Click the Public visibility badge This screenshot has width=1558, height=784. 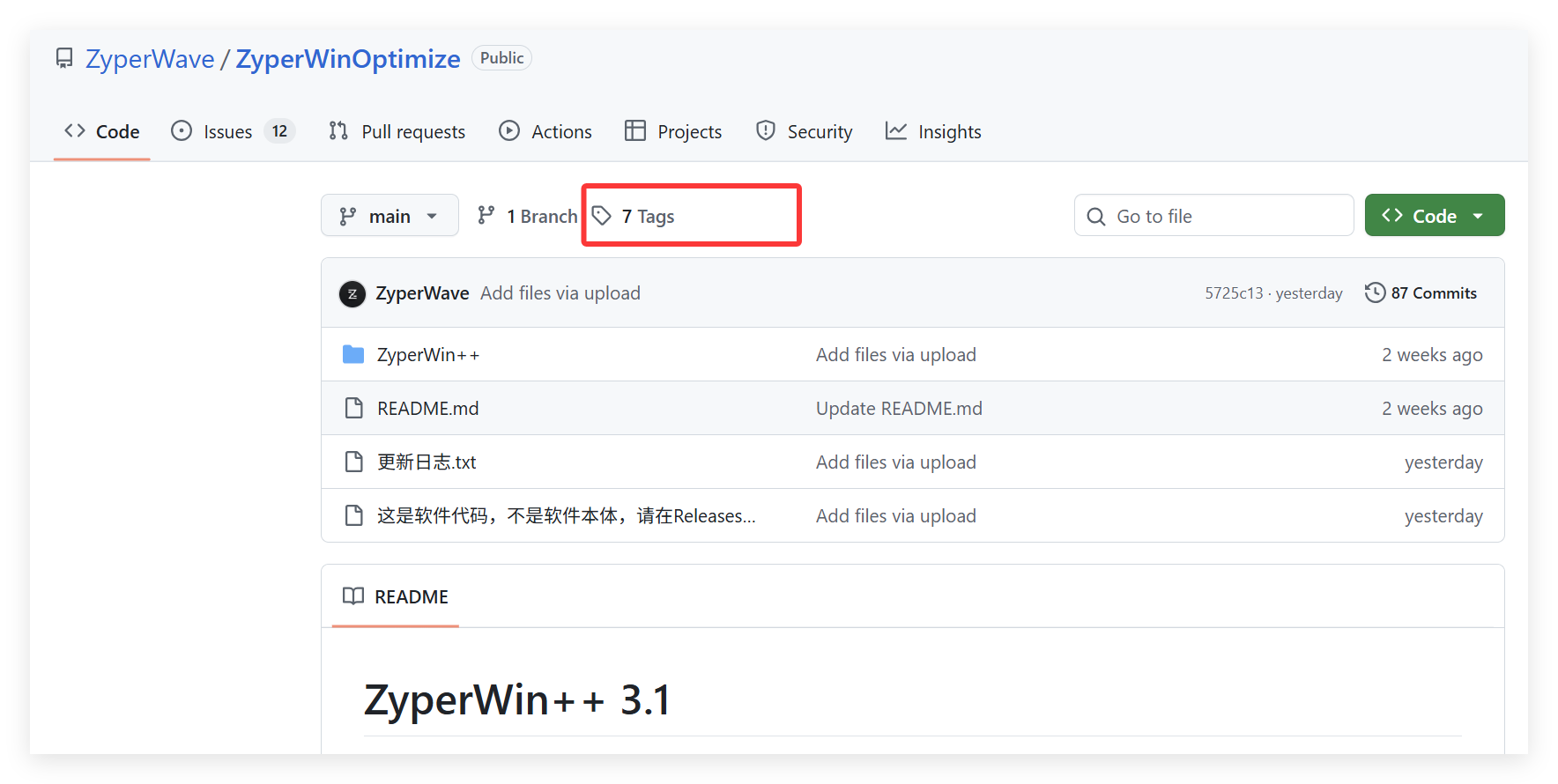tap(501, 58)
